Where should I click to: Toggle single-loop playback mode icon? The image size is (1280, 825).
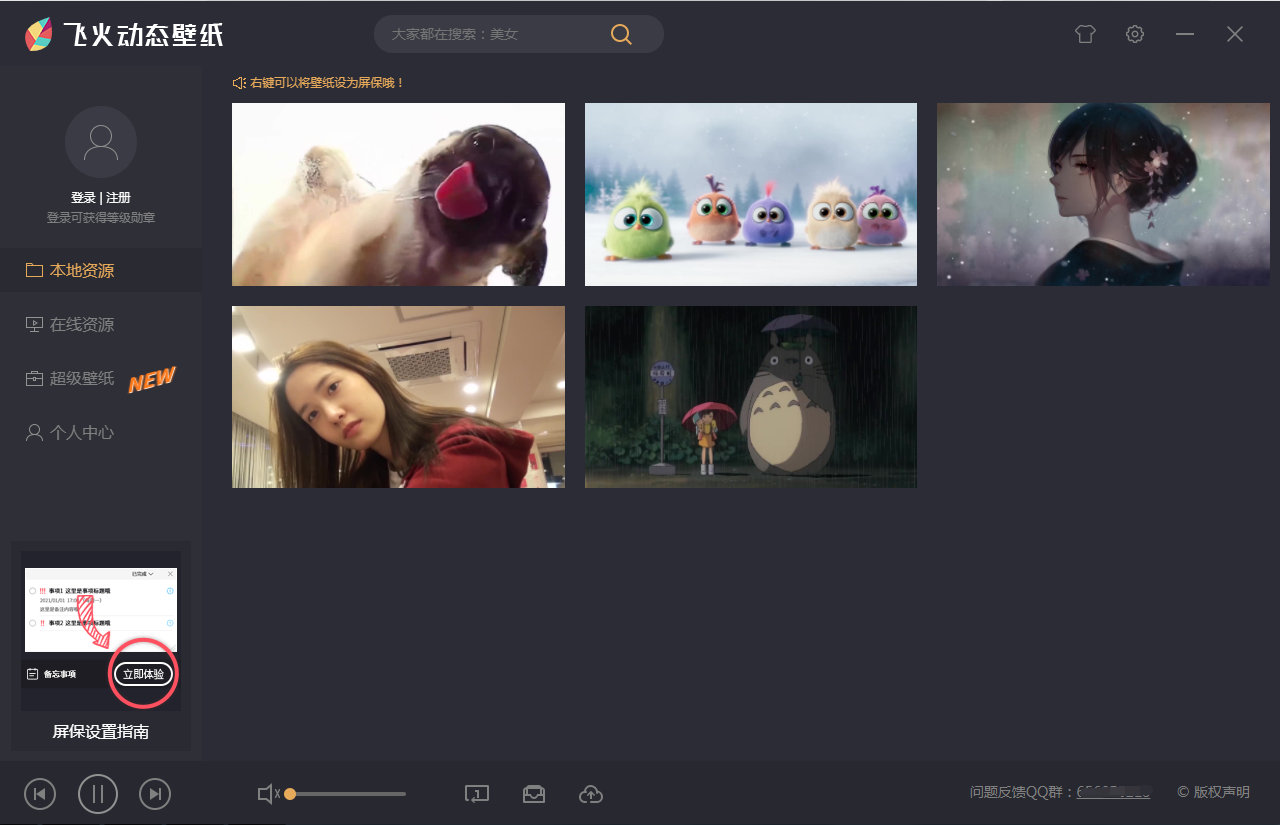coord(477,794)
